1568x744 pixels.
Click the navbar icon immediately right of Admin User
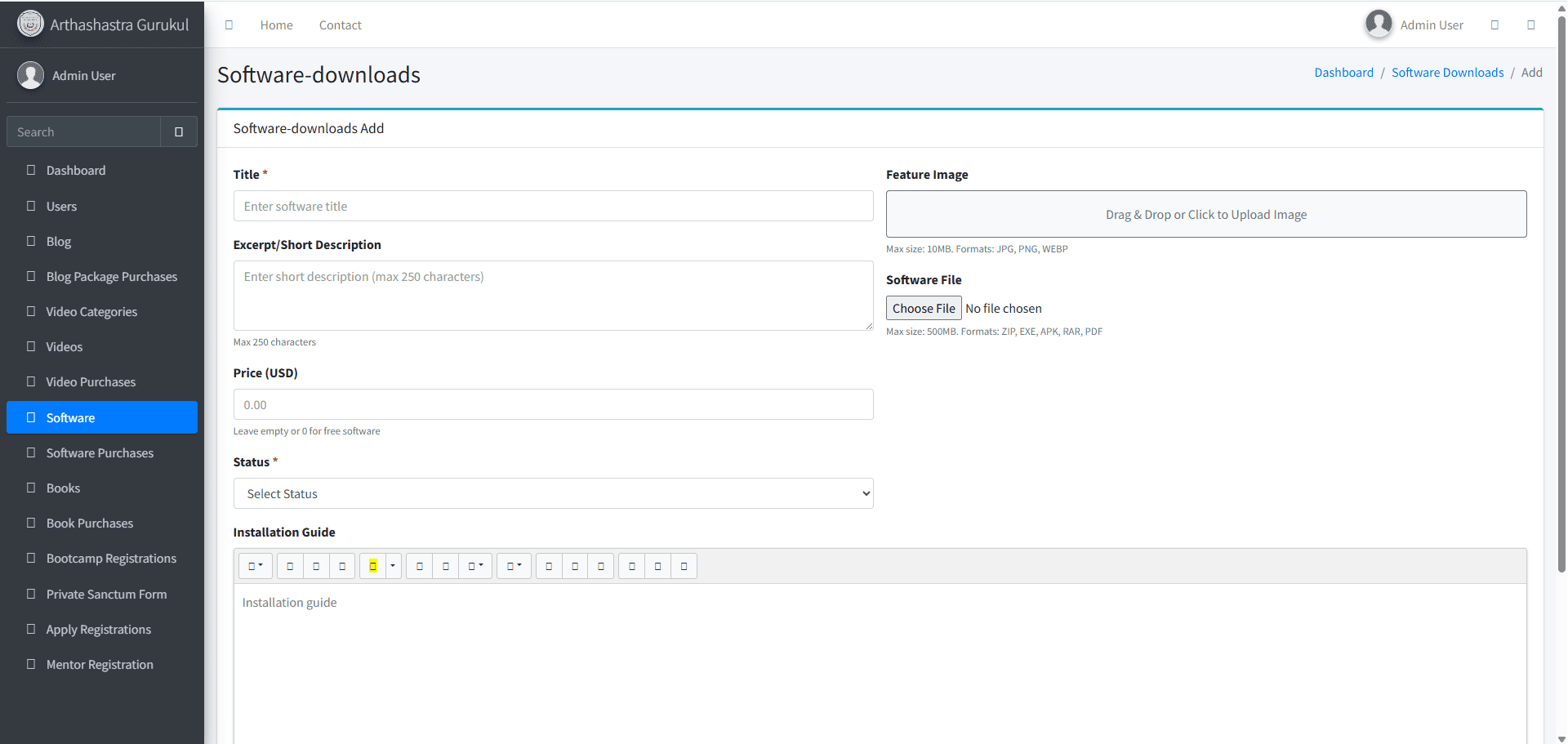1494,25
